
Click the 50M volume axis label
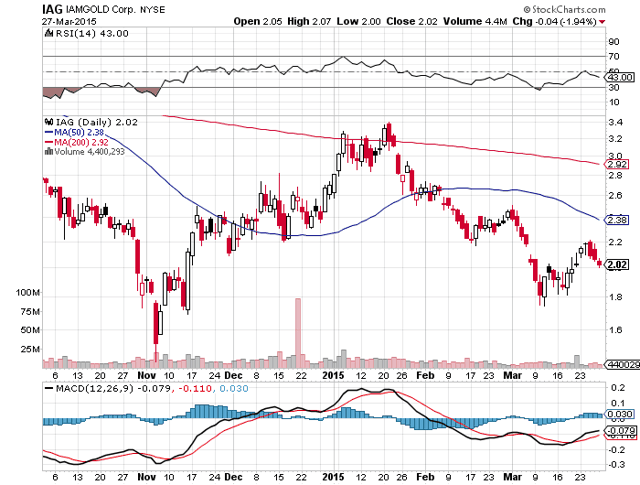coord(30,330)
